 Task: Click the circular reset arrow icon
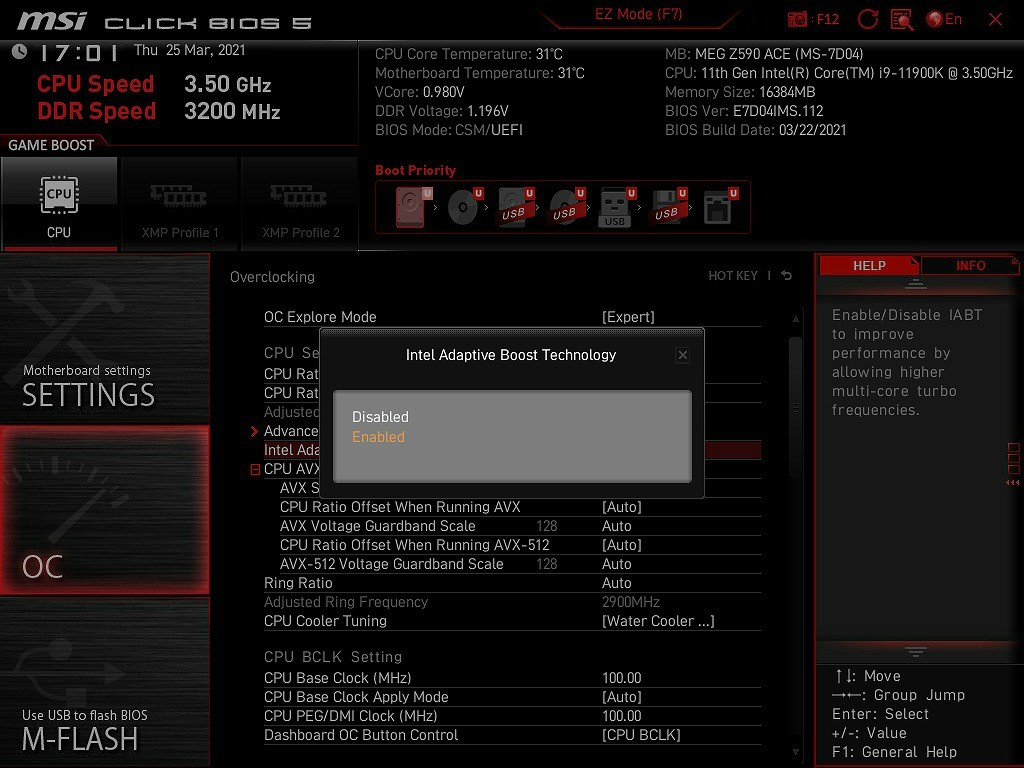point(868,19)
